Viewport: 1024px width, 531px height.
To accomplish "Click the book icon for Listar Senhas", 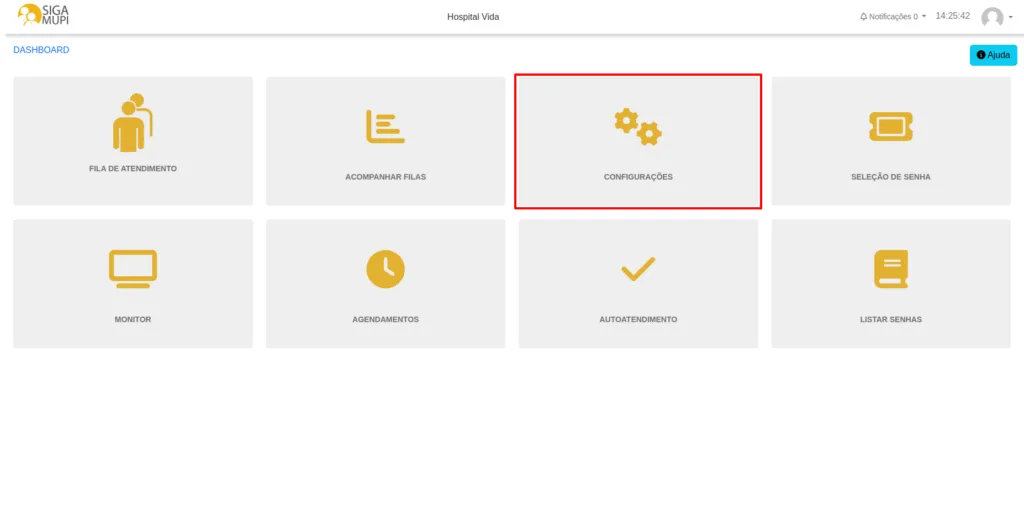I will 890,268.
